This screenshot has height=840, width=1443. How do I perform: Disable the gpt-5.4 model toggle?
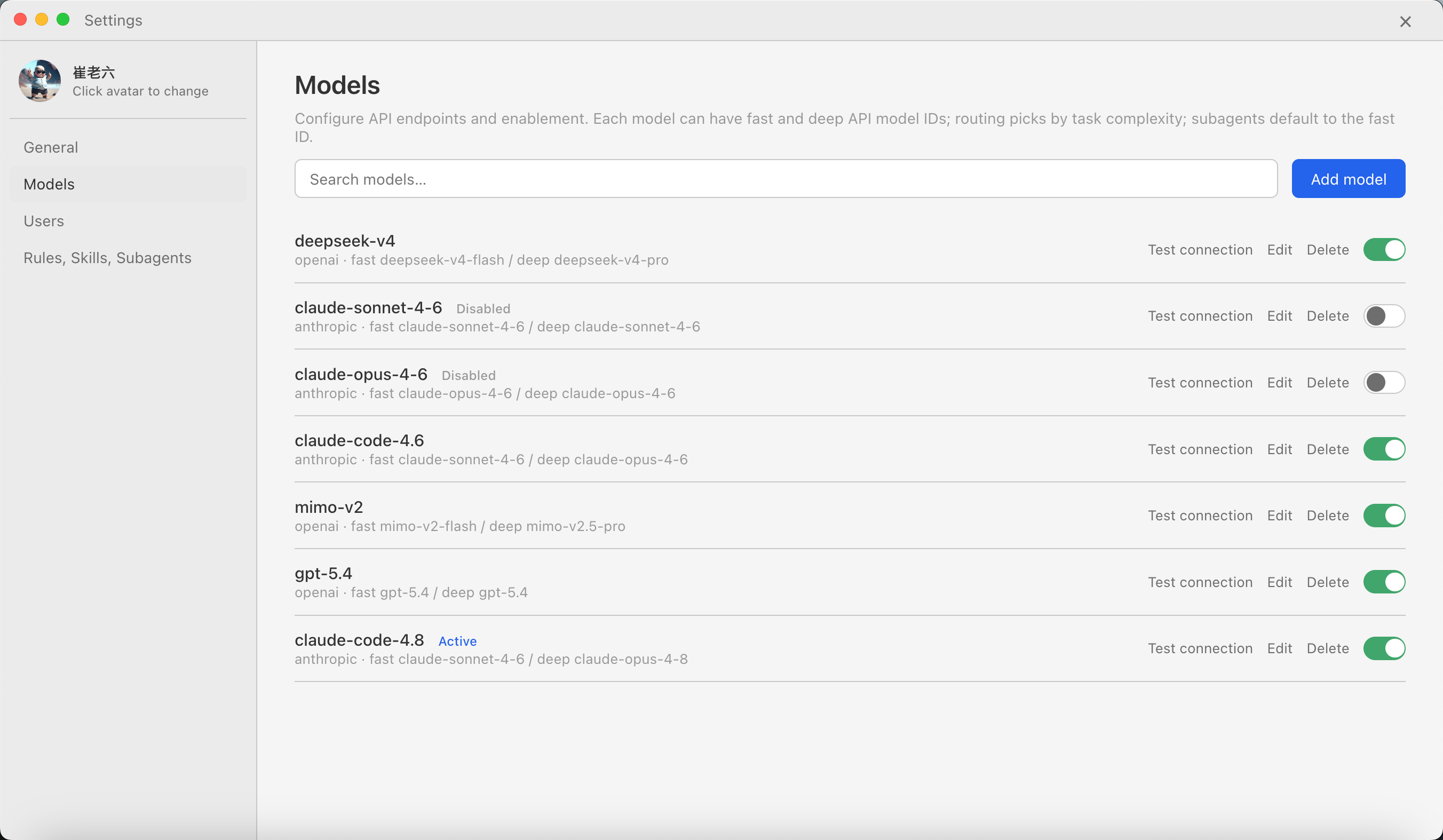tap(1384, 582)
